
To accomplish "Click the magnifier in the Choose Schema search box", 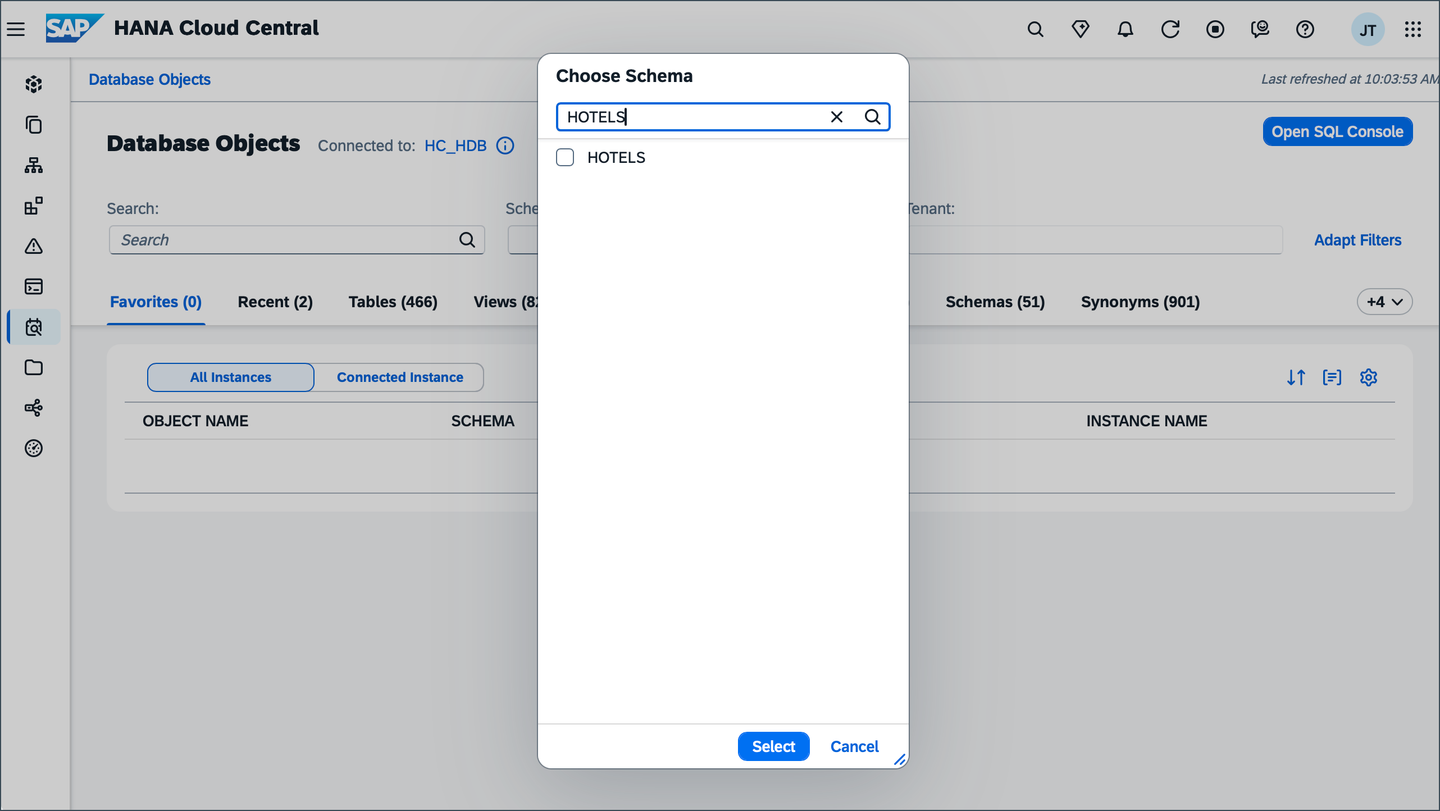I will [x=873, y=117].
